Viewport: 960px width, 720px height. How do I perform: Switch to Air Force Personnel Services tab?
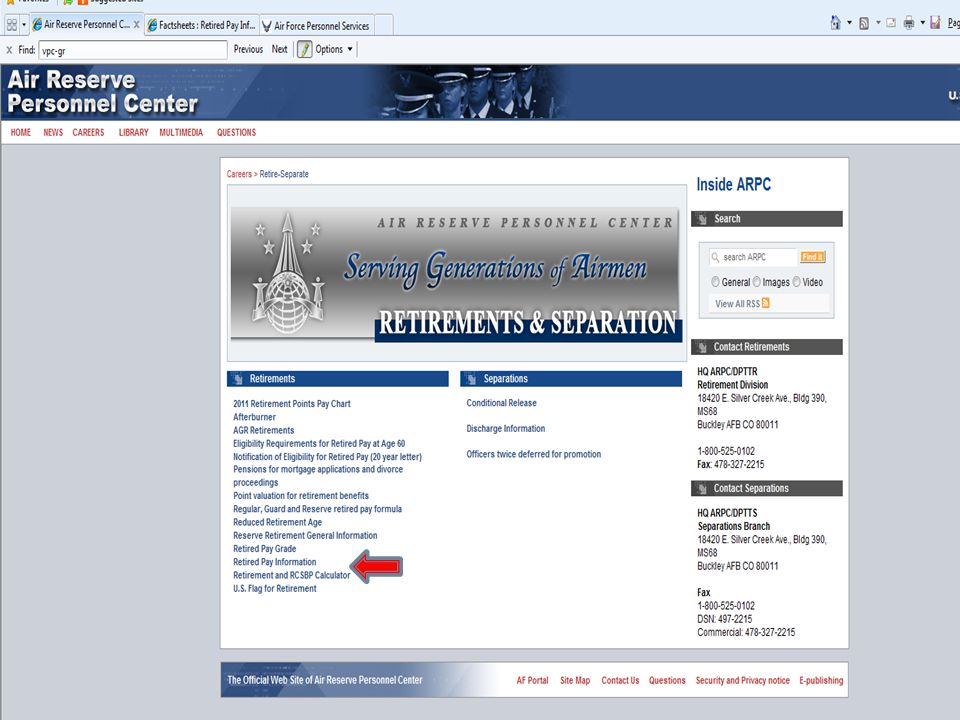317,26
